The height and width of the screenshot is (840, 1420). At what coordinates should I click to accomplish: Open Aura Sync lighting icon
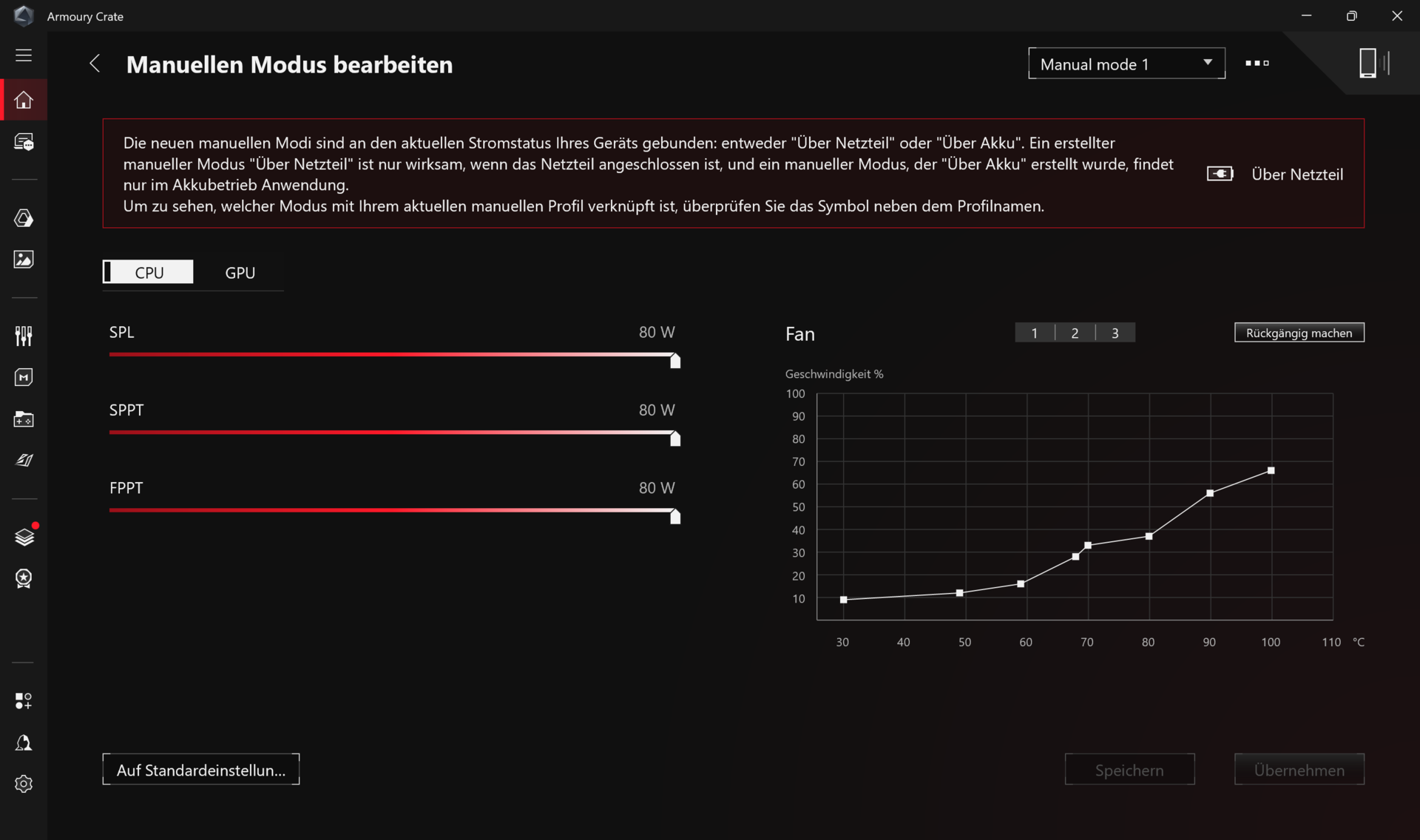click(x=24, y=218)
